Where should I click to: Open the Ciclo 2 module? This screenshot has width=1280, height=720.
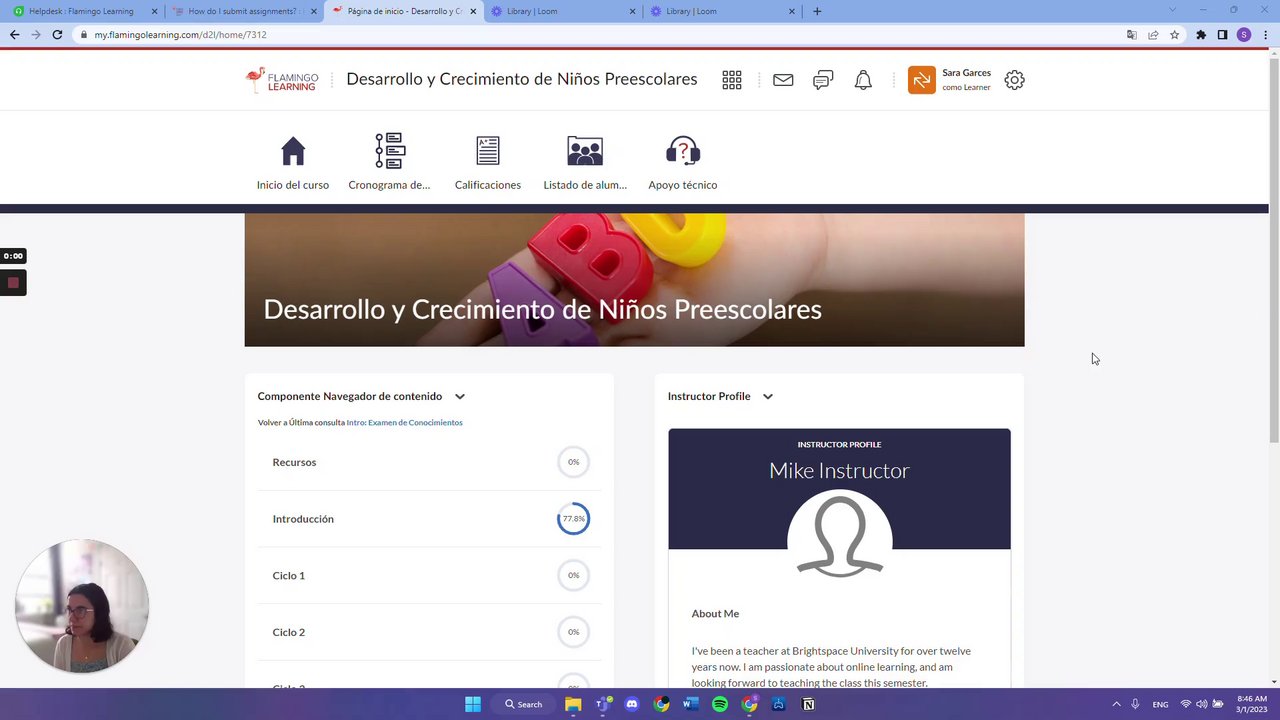coord(429,632)
